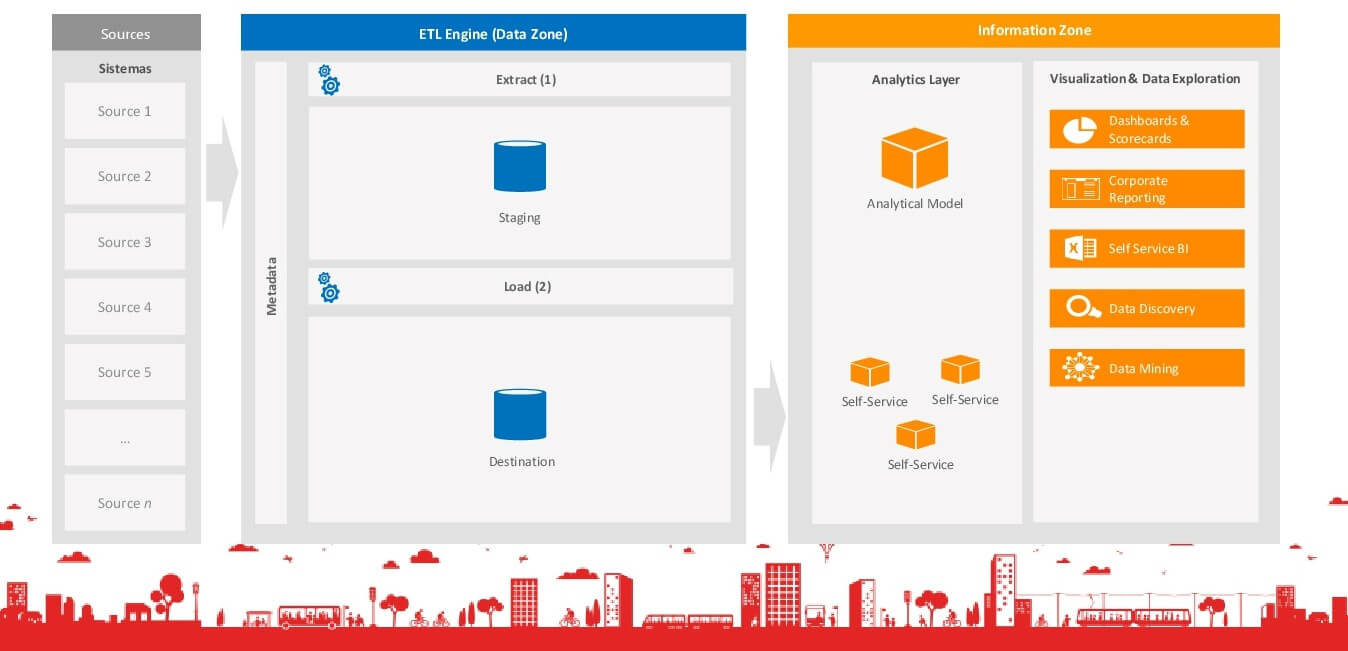The height and width of the screenshot is (651, 1348).
Task: Click the magnifier icon on Data Discovery
Action: tap(1081, 309)
